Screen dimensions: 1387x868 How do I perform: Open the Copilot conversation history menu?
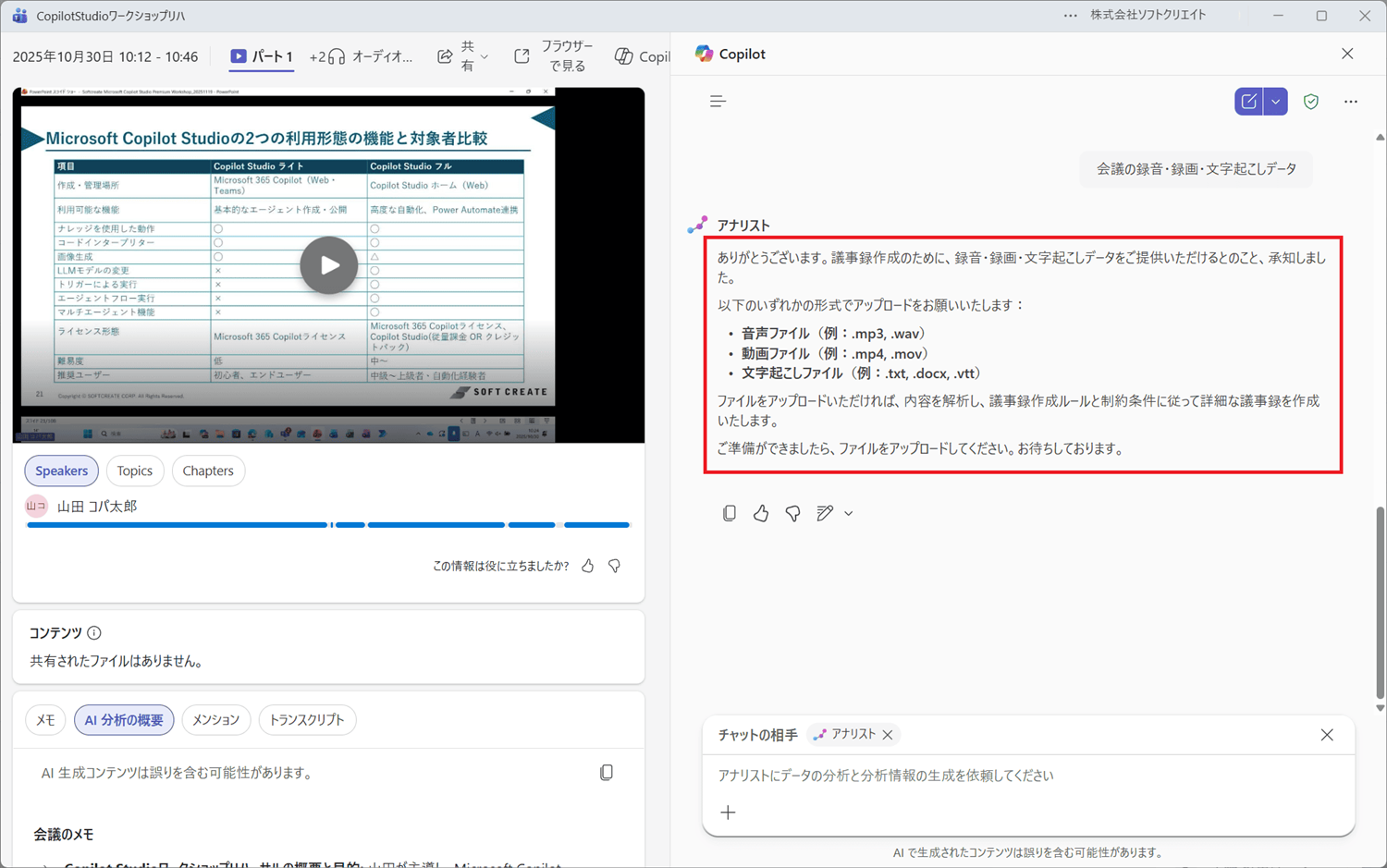pyautogui.click(x=718, y=101)
